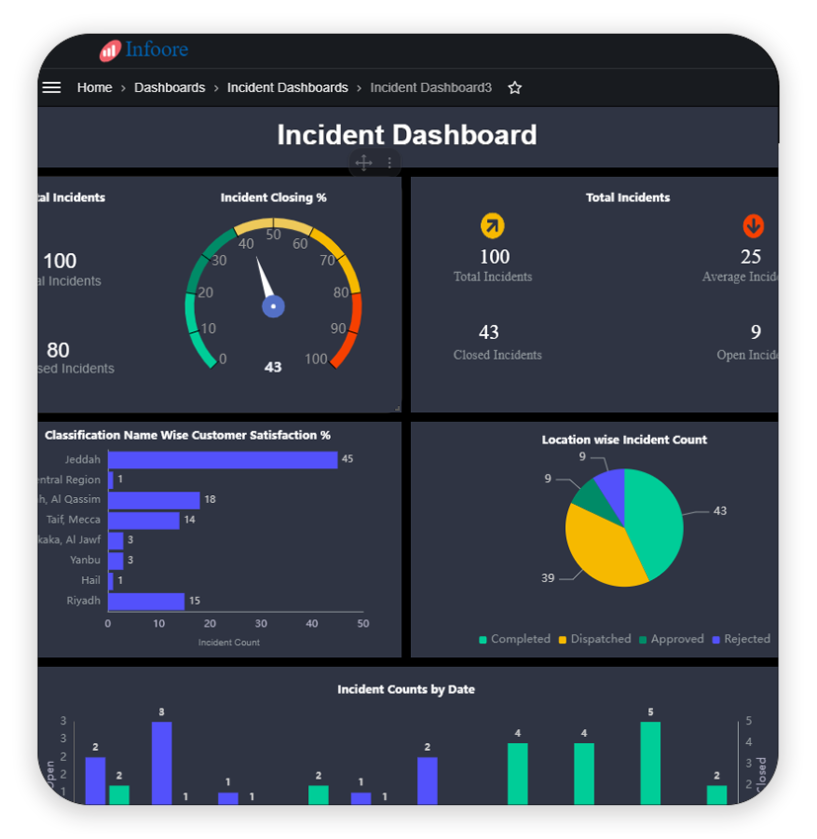This screenshot has width=817, height=839.
Task: Toggle the Dispatched legend item
Action: (594, 639)
